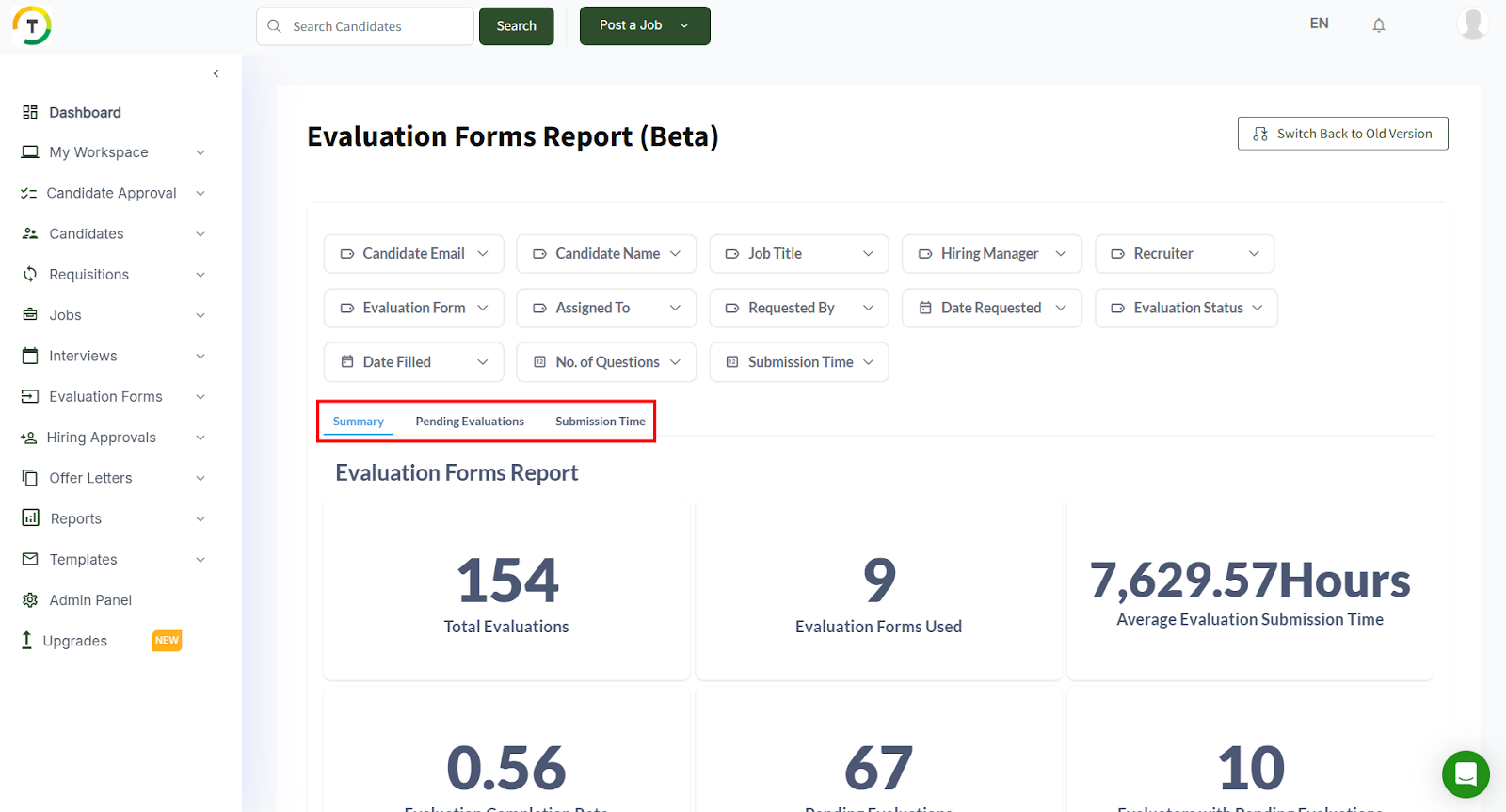The width and height of the screenshot is (1506, 812).
Task: Click the Switch Back to Old Version button
Action: click(x=1342, y=134)
